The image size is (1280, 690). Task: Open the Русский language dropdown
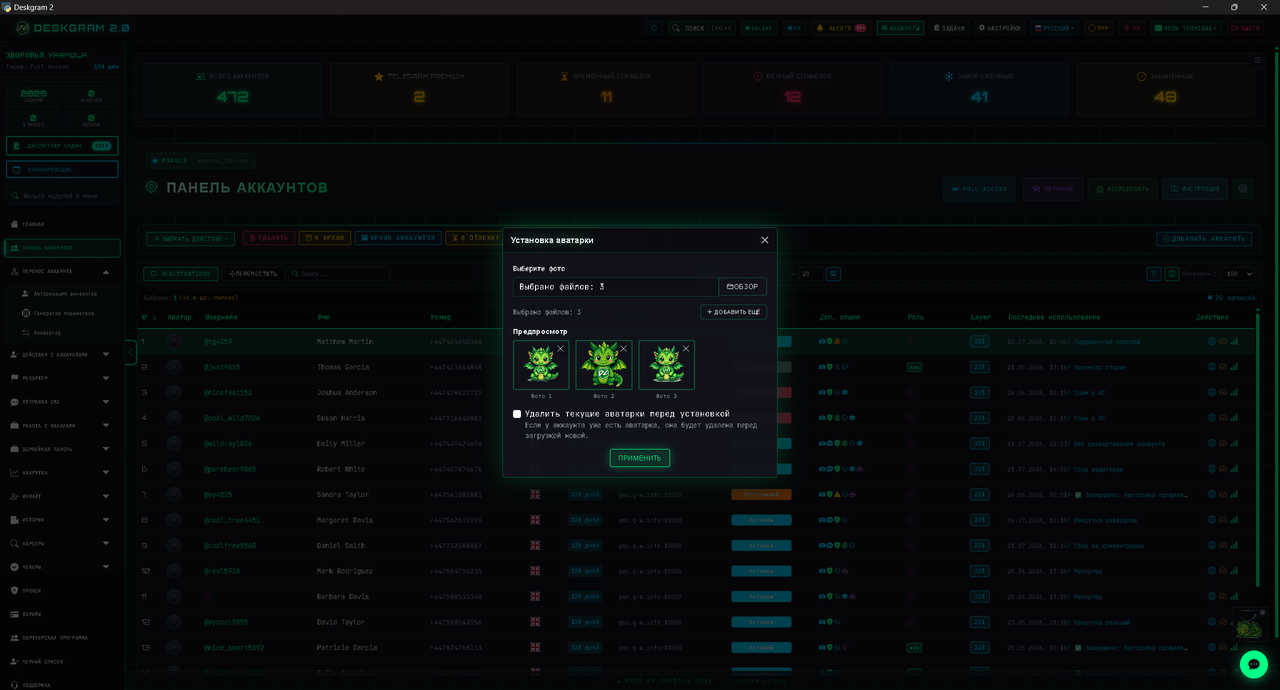point(1055,28)
